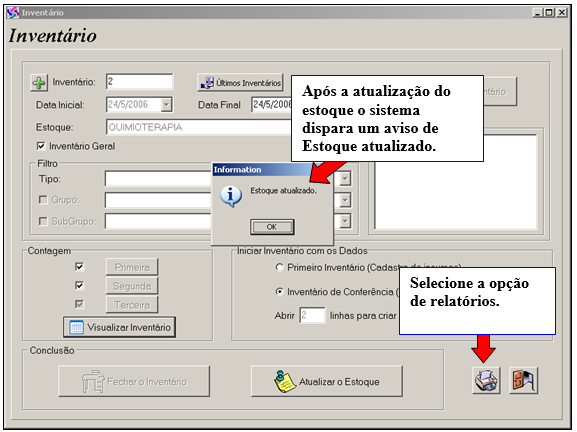Click the green plus new inventory icon
The image size is (577, 432).
pos(39,83)
